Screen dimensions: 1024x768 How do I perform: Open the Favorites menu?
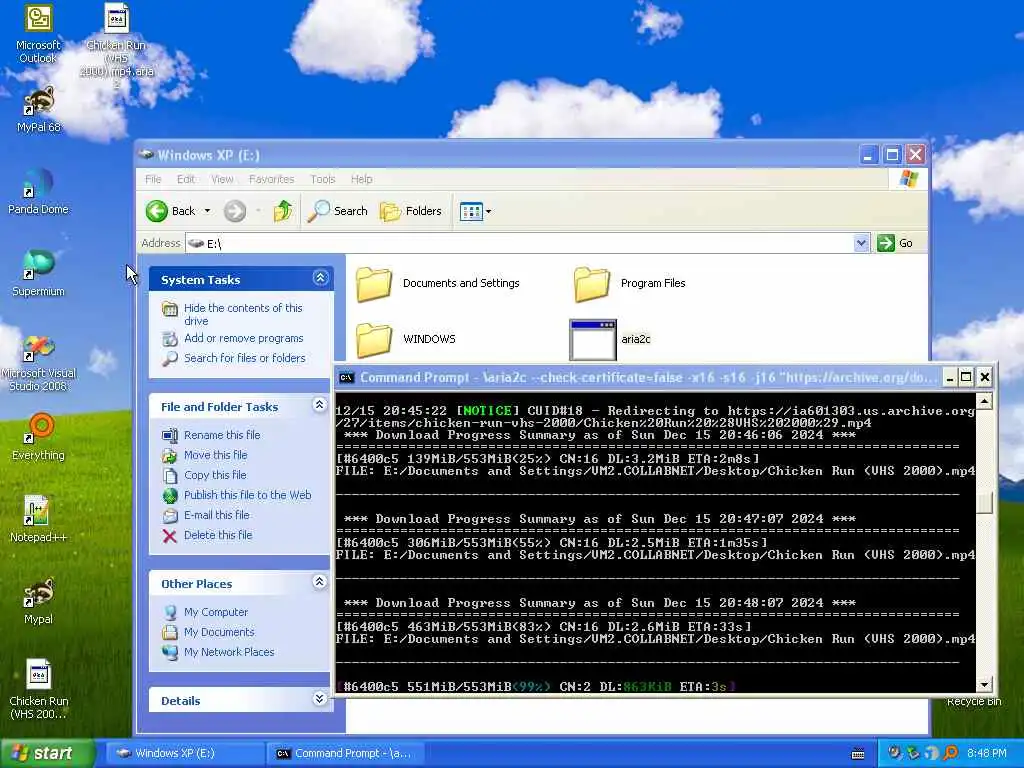tap(271, 179)
